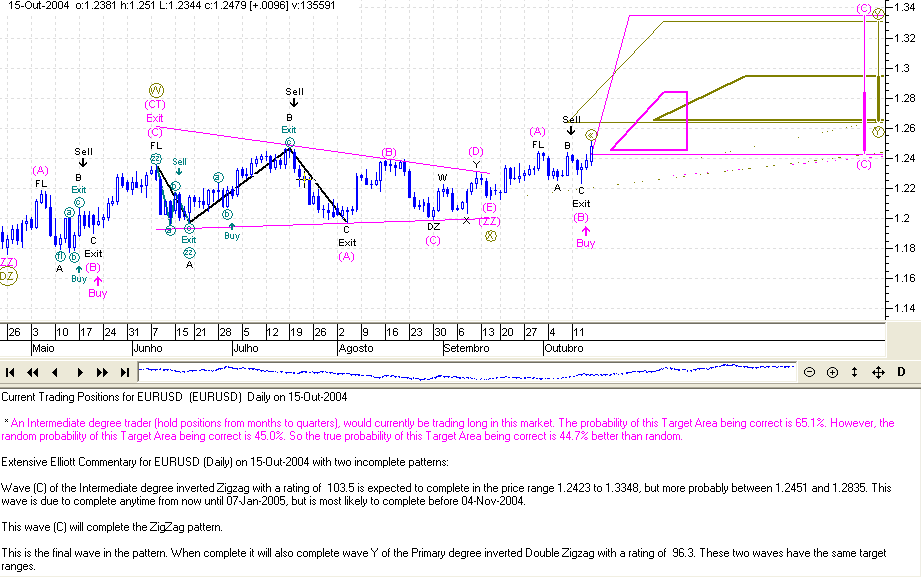Click the Julho month label on timeline
This screenshot has height=578, width=921.
tap(246, 348)
